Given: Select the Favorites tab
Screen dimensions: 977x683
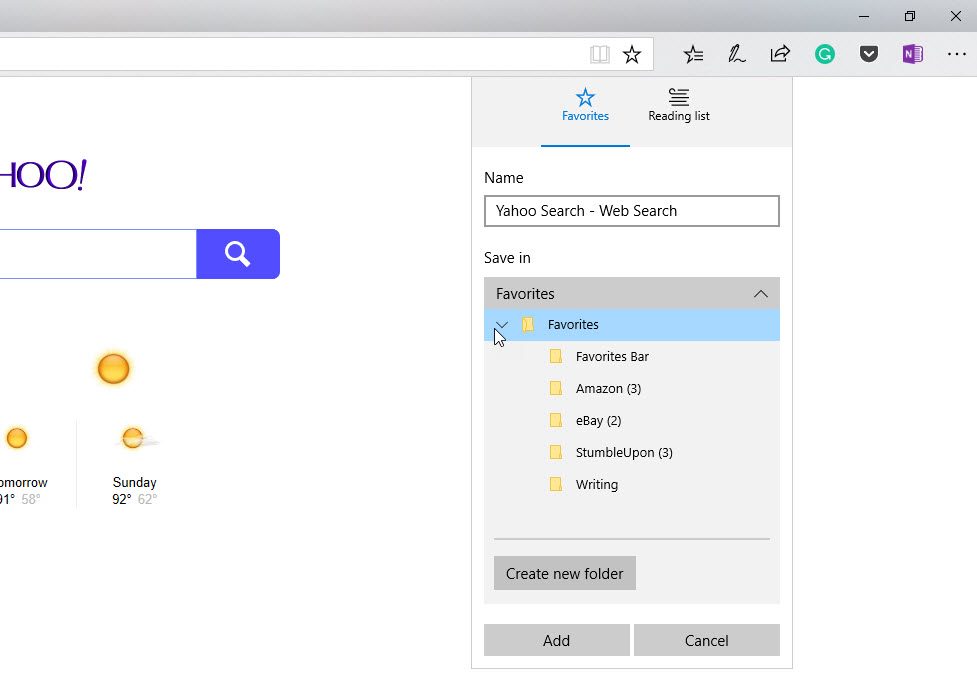Looking at the screenshot, I should coord(585,105).
